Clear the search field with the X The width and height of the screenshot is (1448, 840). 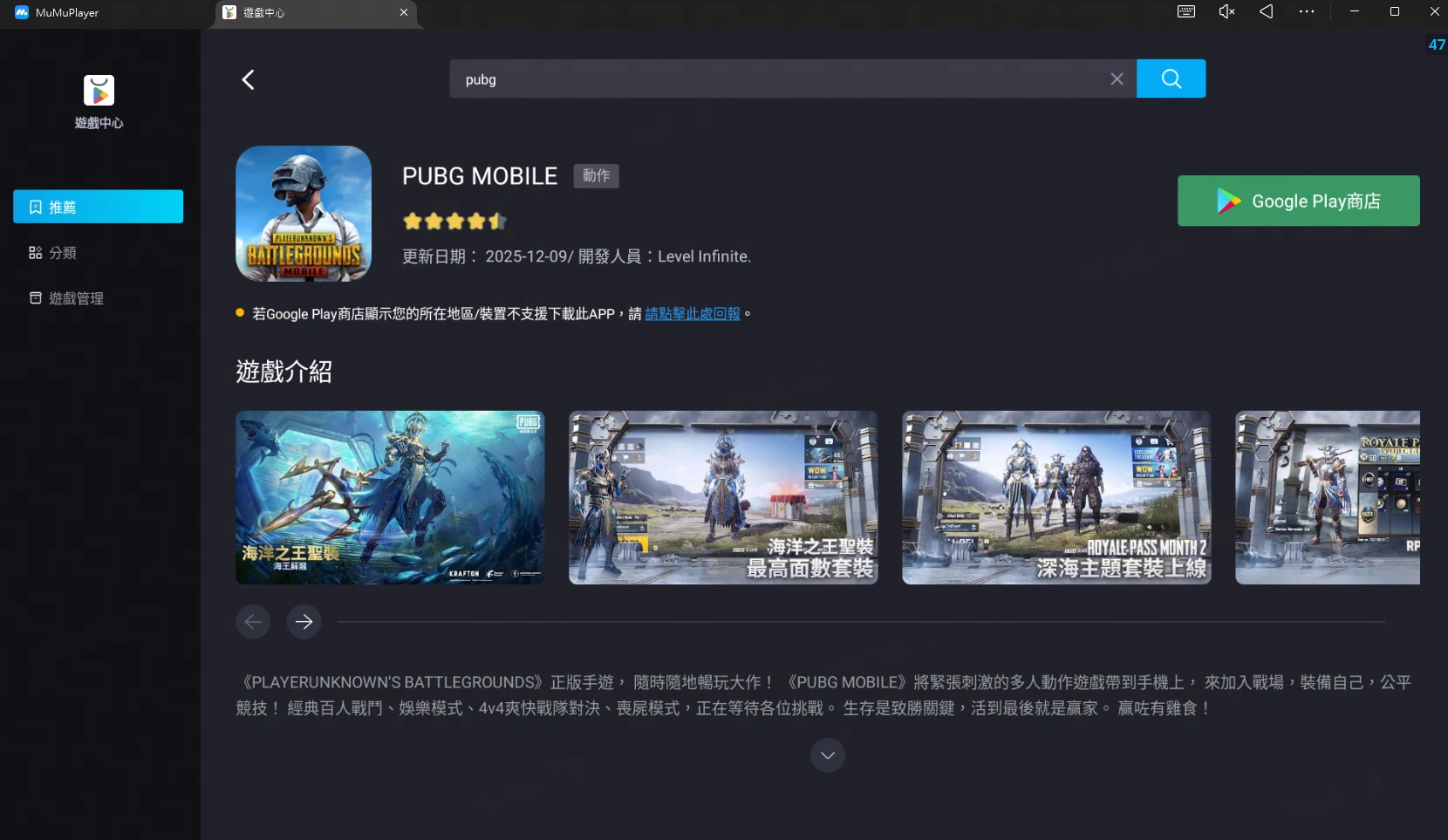click(x=1117, y=79)
